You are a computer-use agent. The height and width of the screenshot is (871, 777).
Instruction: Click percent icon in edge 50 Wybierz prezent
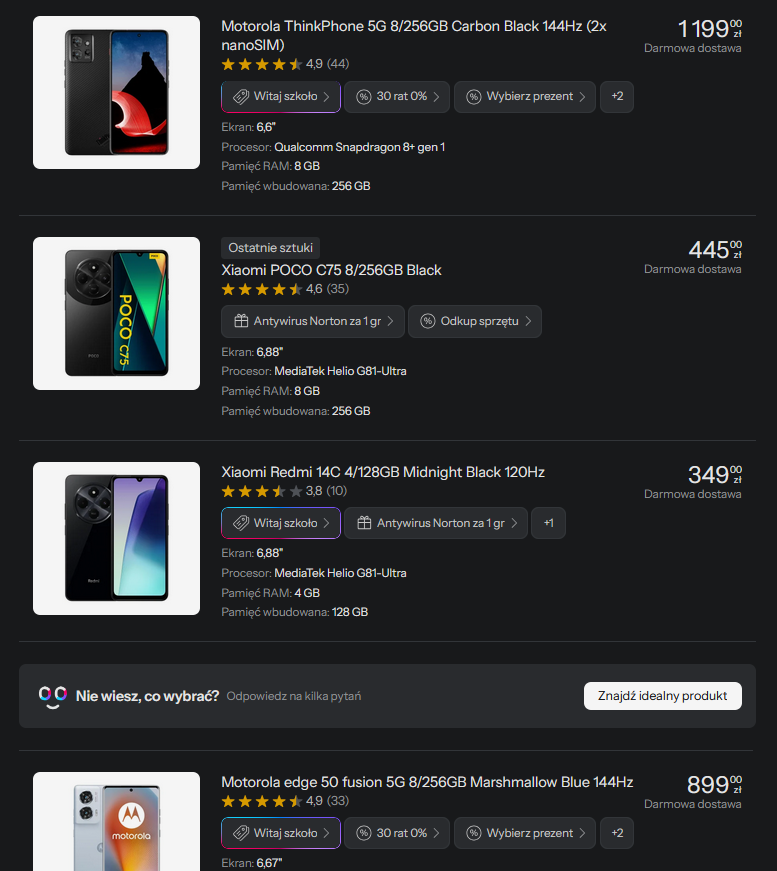coord(473,833)
